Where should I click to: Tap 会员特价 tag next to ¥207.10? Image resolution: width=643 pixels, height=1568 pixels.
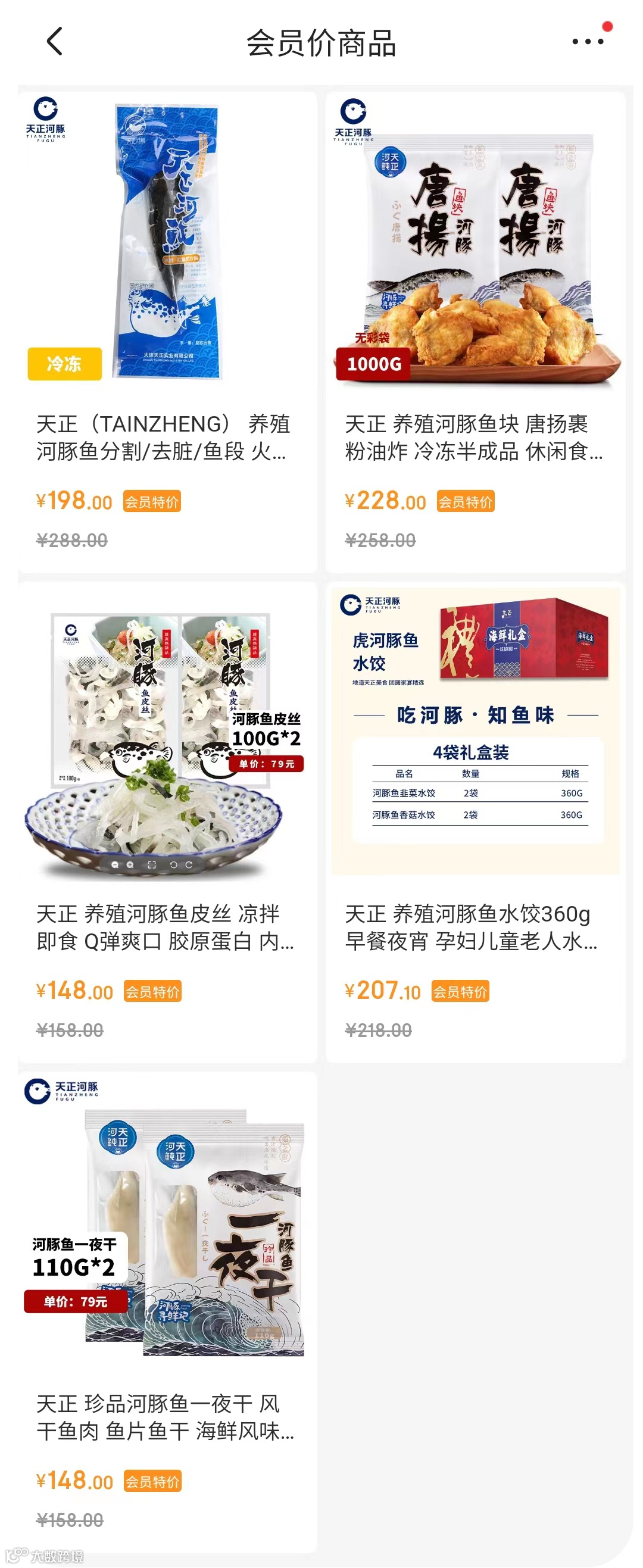[x=460, y=992]
